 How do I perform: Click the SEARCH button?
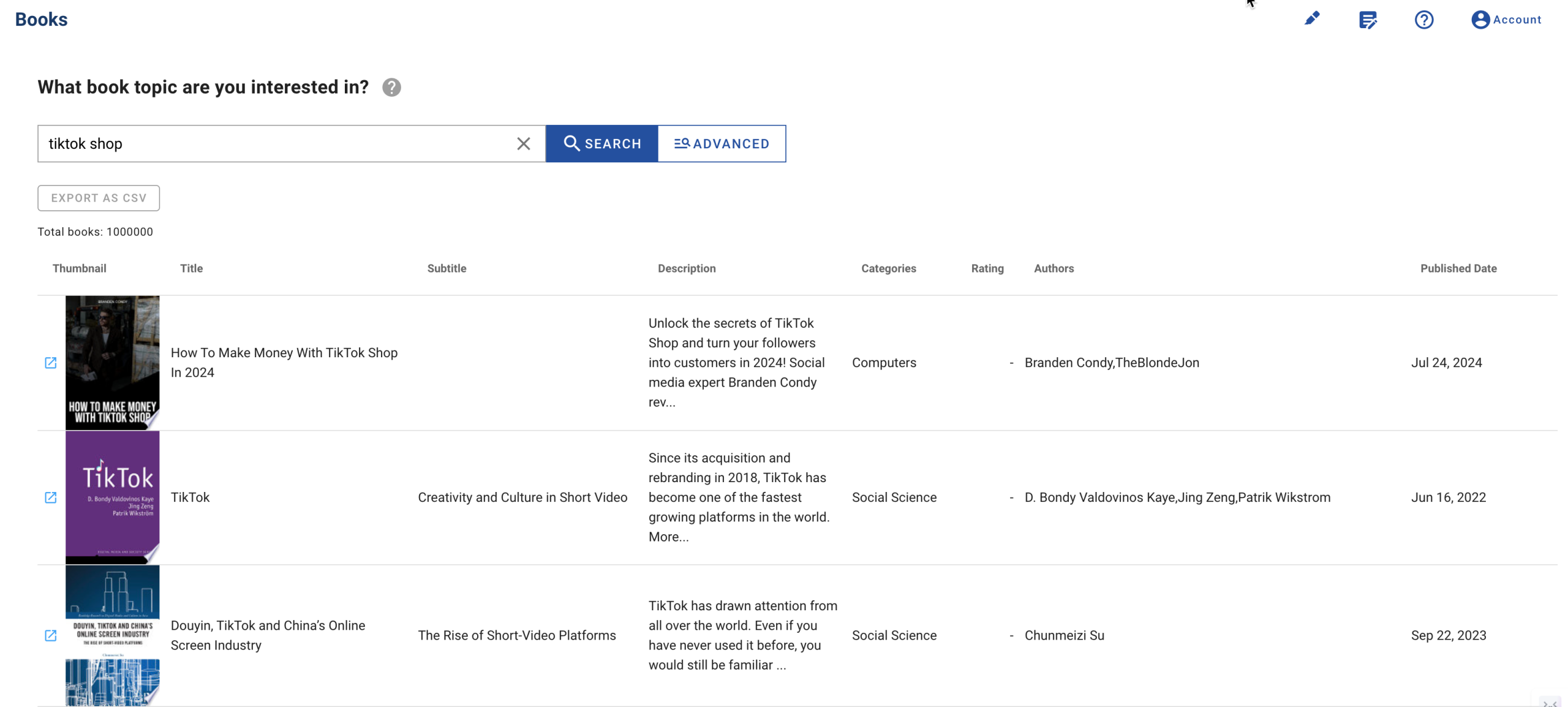(x=601, y=143)
